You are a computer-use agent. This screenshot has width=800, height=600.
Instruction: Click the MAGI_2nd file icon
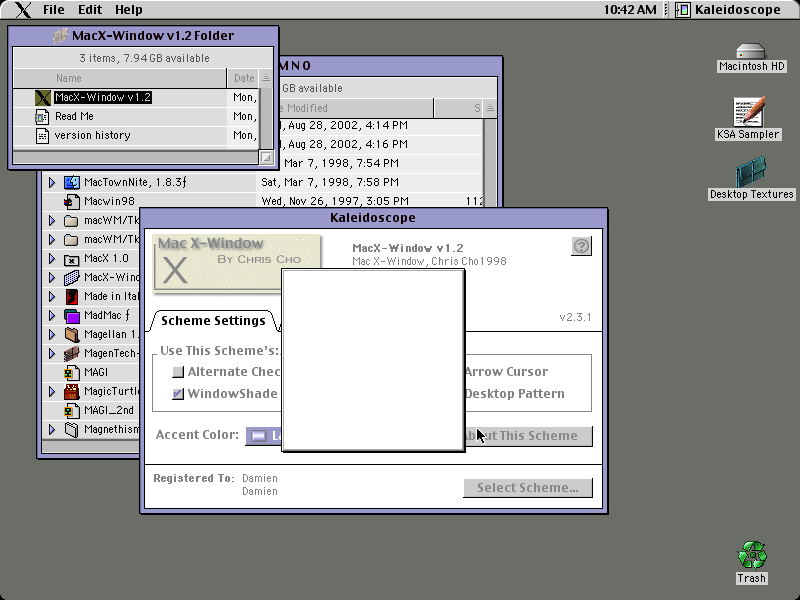click(71, 411)
